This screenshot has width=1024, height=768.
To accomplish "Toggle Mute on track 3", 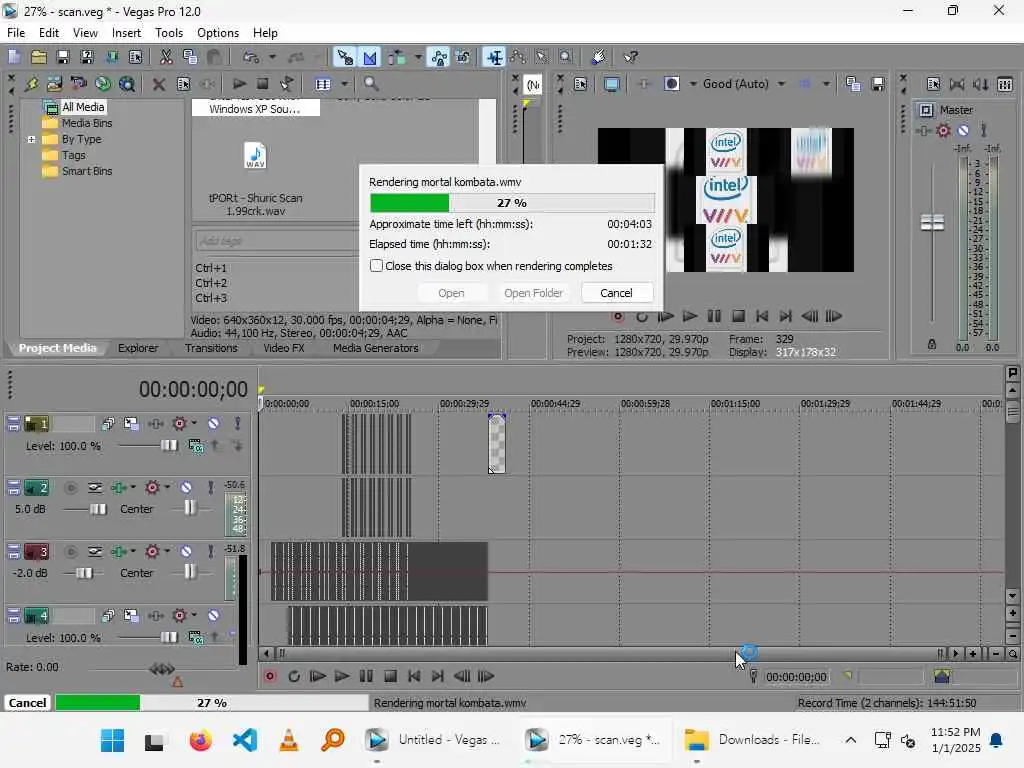I will (x=186, y=551).
